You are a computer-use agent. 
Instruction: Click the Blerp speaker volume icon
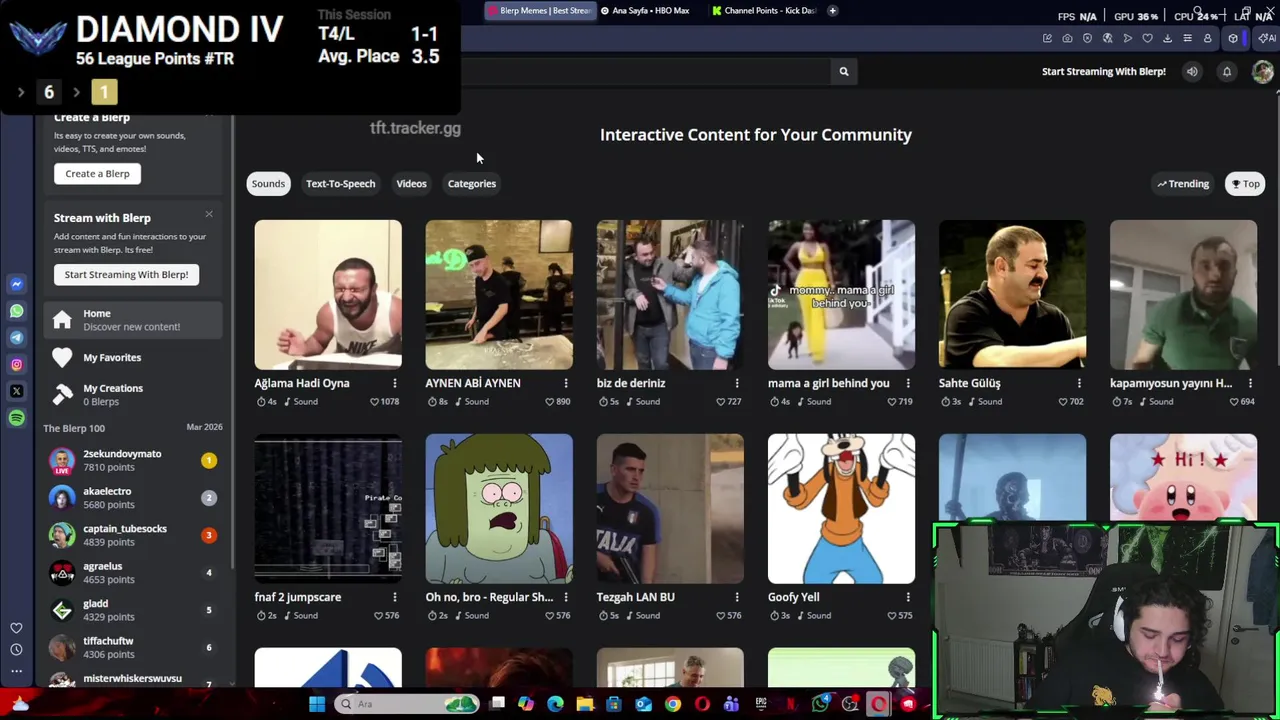pos(1192,71)
